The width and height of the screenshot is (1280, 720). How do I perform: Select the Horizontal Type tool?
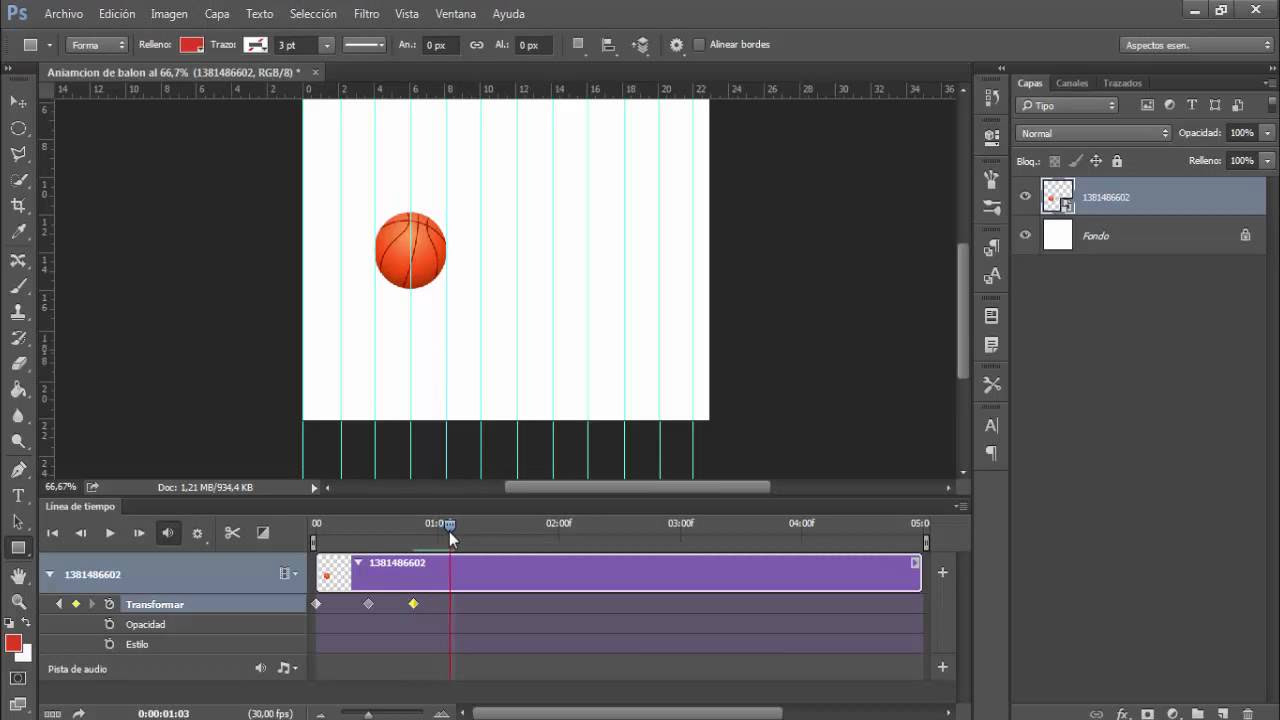[x=18, y=496]
